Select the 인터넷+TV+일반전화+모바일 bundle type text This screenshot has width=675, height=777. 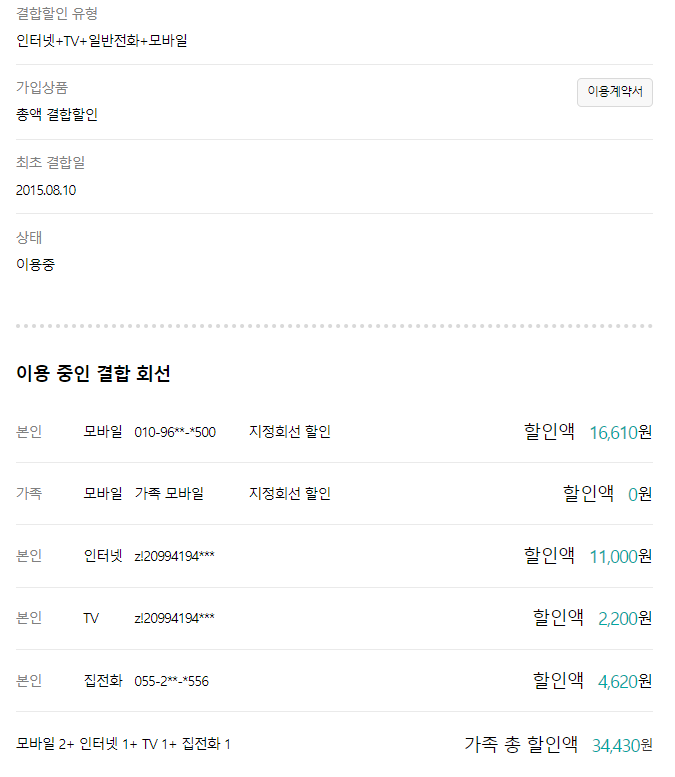tap(102, 41)
